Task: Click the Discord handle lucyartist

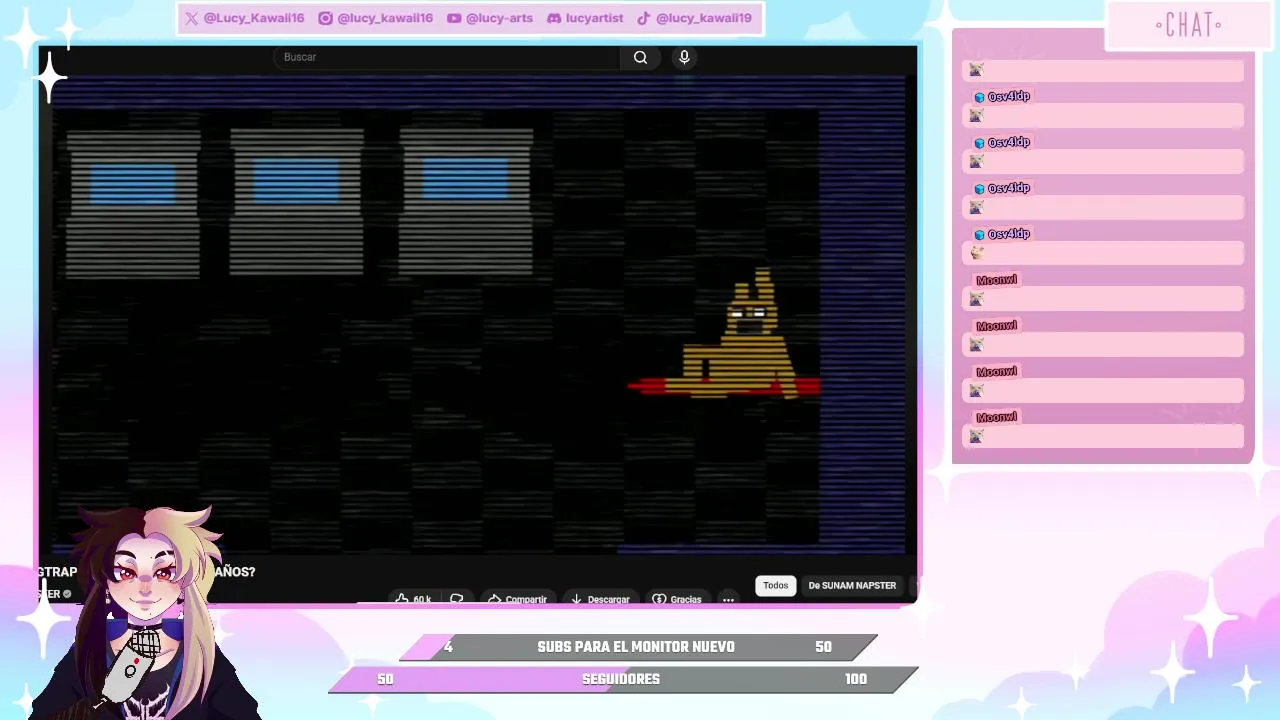Action: pos(585,18)
